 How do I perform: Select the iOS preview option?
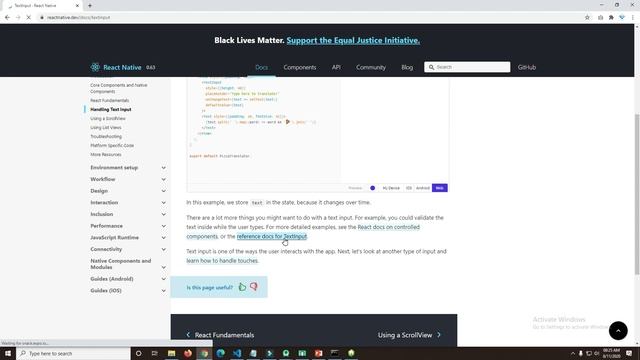pos(409,188)
